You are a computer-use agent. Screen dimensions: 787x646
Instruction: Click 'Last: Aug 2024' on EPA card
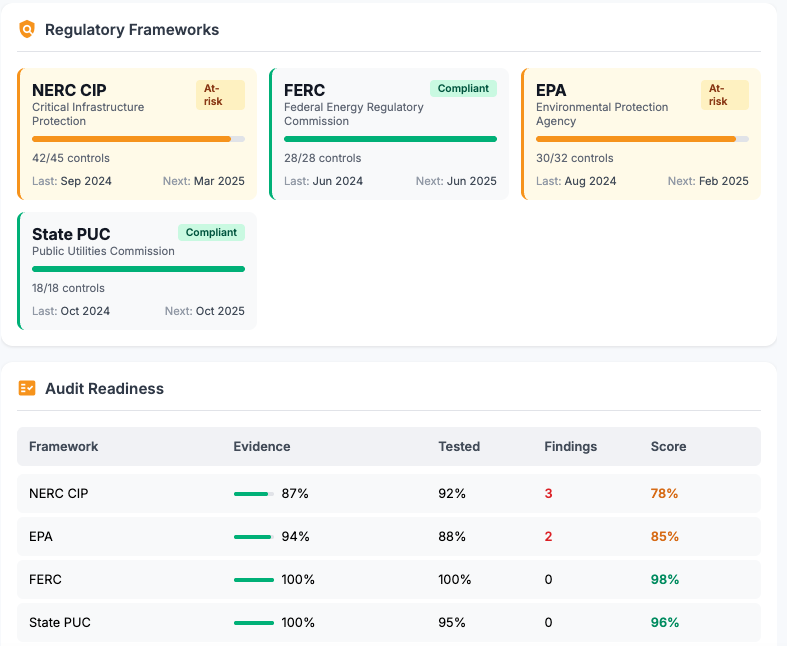point(576,181)
